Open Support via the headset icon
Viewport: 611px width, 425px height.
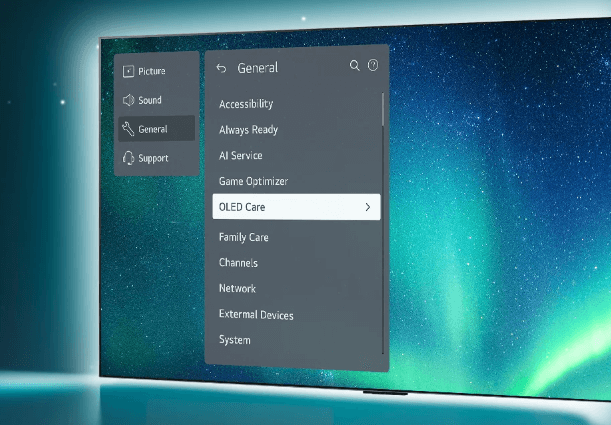click(128, 158)
